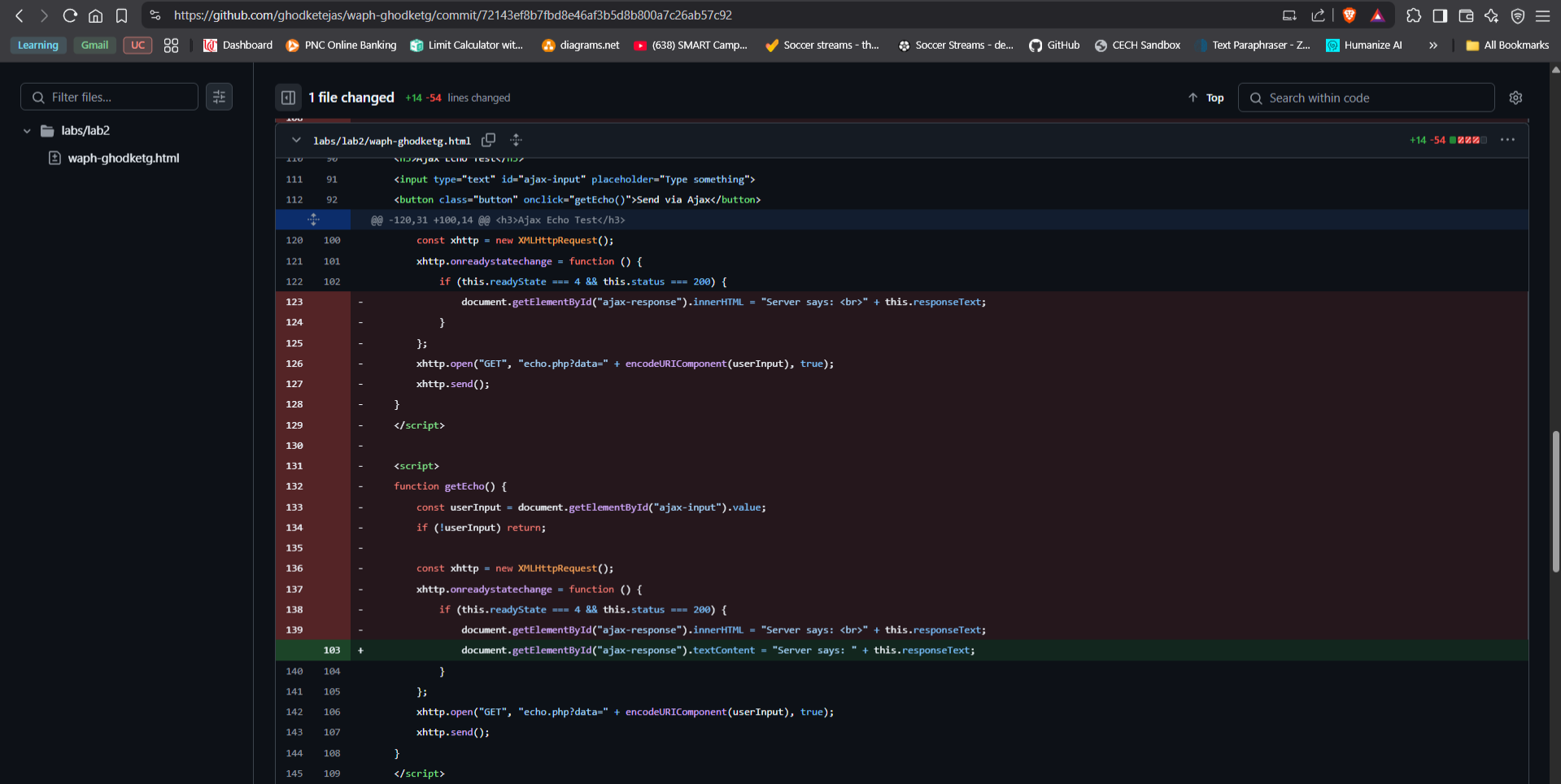Image resolution: width=1561 pixels, height=784 pixels.
Task: Click the '1 file changed' heading
Action: pos(351,98)
